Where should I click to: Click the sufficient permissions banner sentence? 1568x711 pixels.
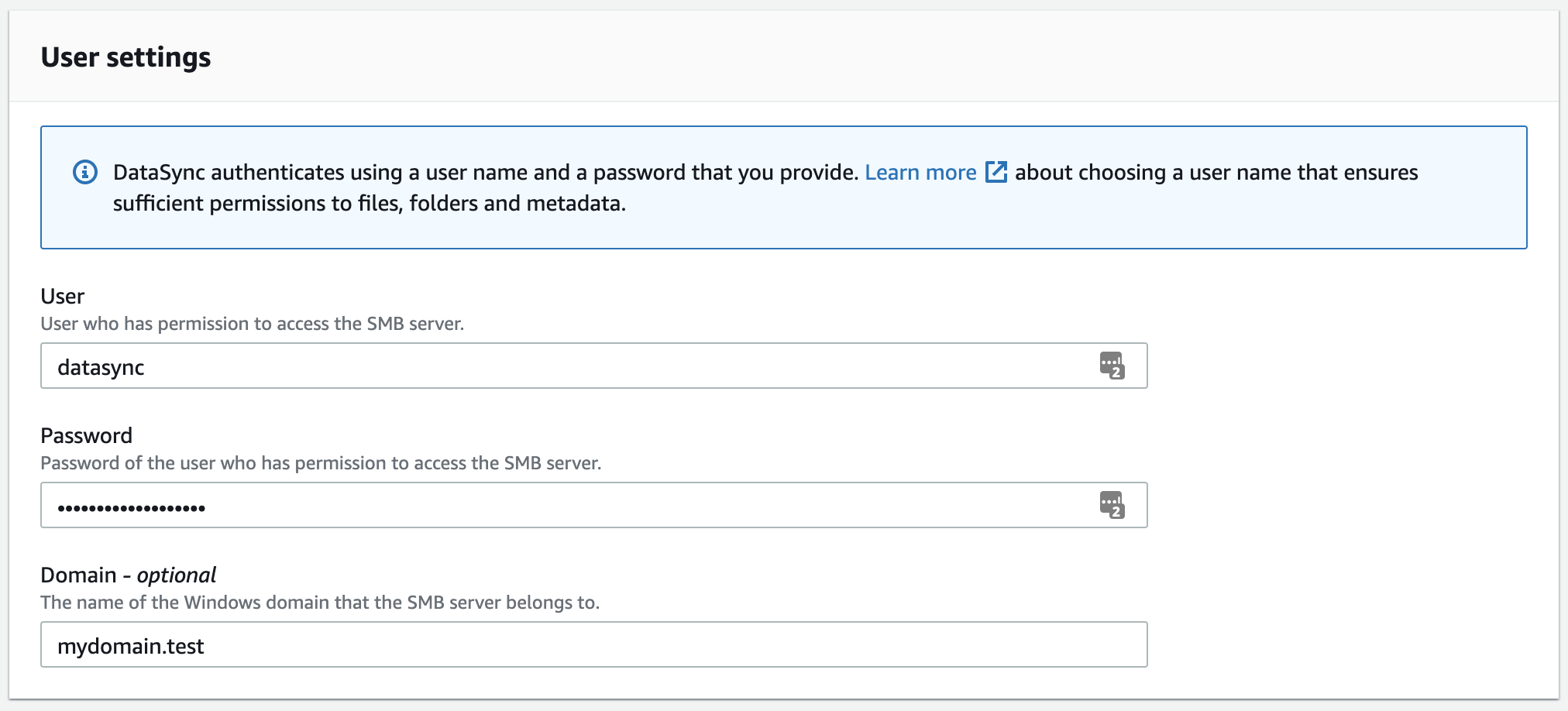tap(370, 204)
